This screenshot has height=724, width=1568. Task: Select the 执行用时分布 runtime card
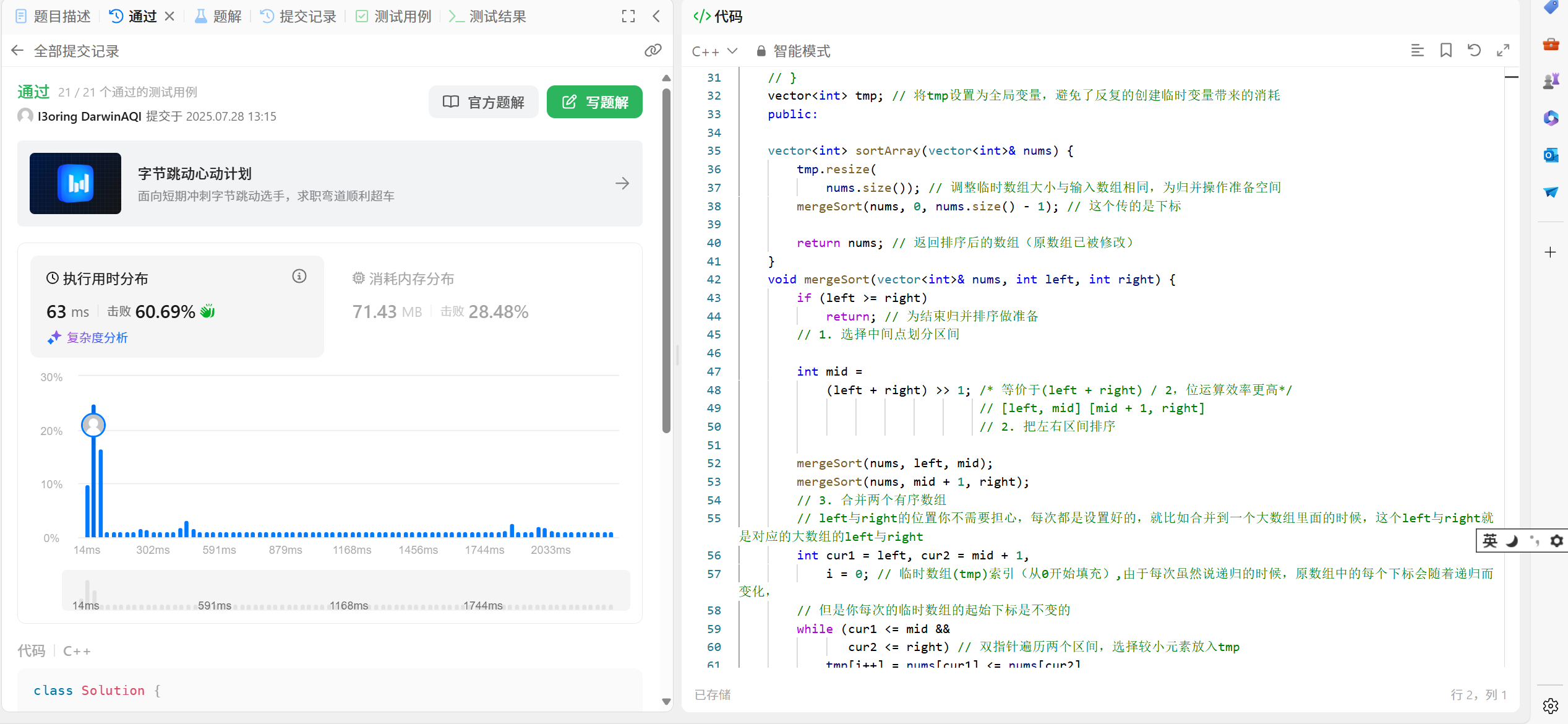pos(177,307)
